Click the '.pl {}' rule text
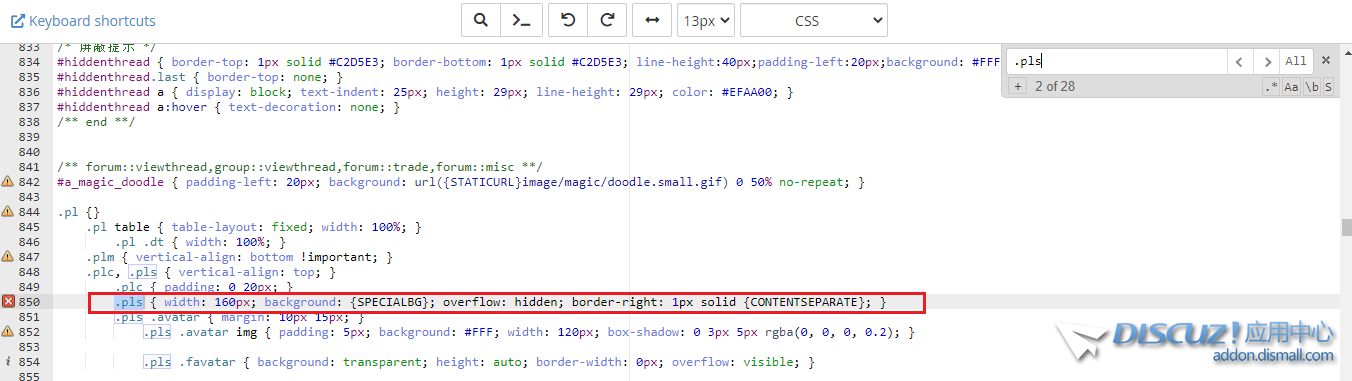Viewport: 1352px width, 381px height. pyautogui.click(x=79, y=212)
